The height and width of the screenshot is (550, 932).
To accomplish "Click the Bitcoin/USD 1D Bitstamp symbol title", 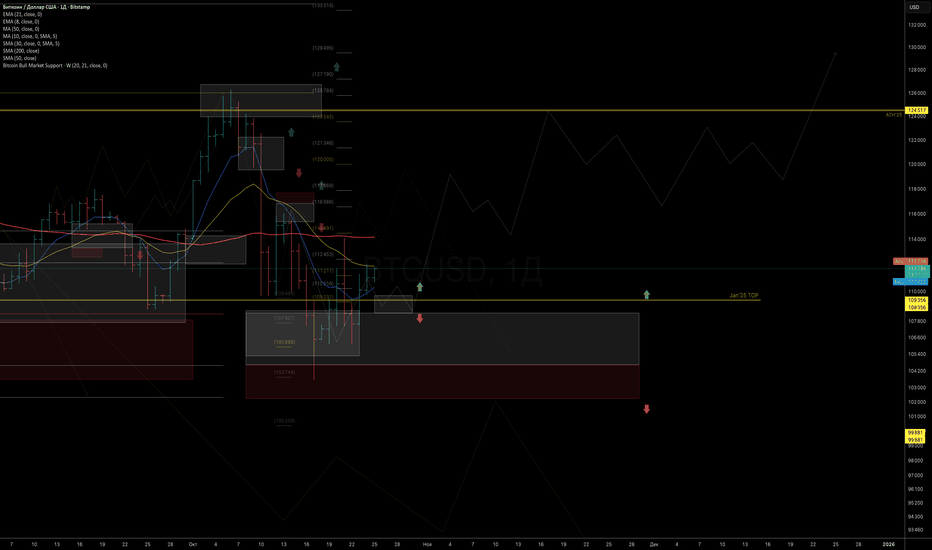I will click(49, 7).
